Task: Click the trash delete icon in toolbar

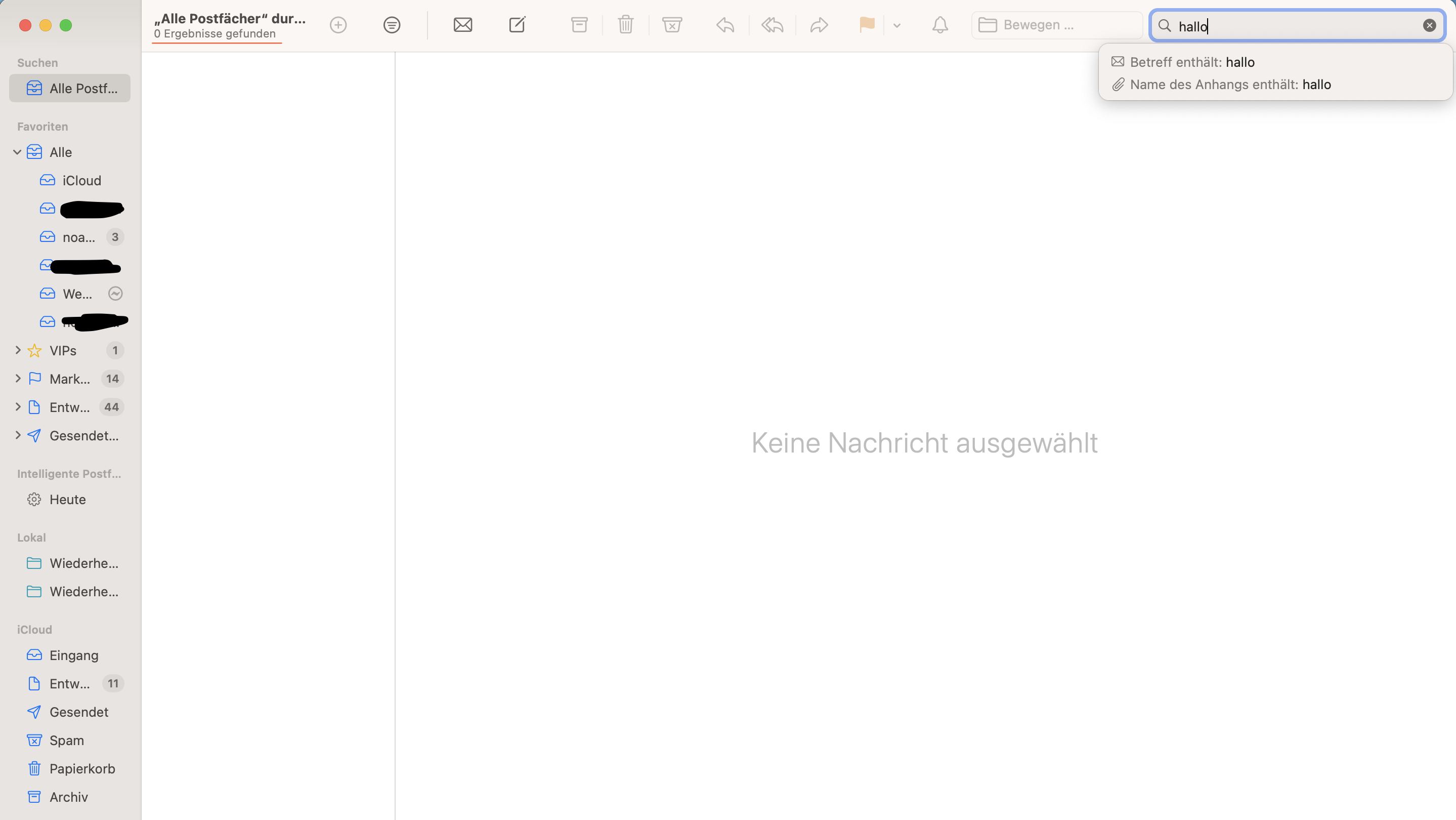Action: tap(625, 25)
